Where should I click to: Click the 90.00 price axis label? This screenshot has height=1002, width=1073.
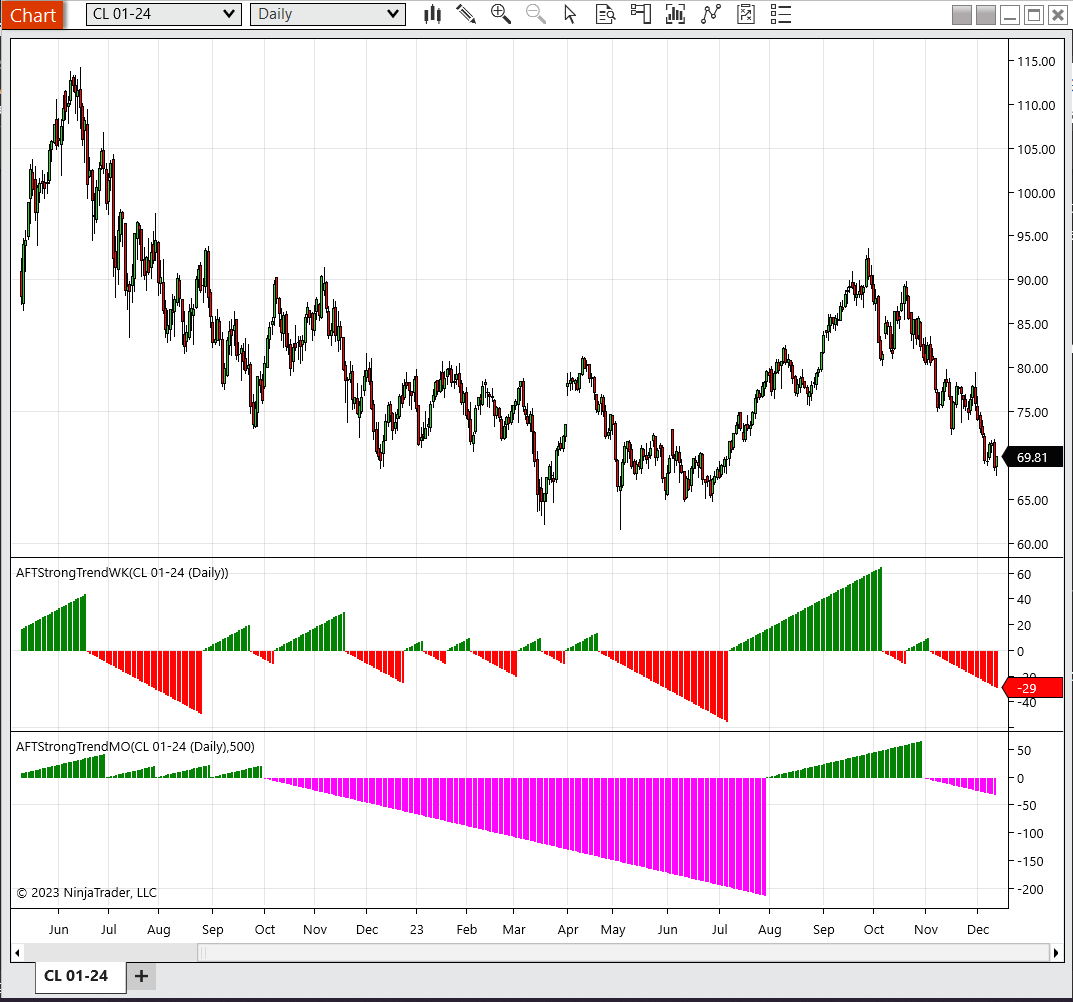click(1033, 281)
